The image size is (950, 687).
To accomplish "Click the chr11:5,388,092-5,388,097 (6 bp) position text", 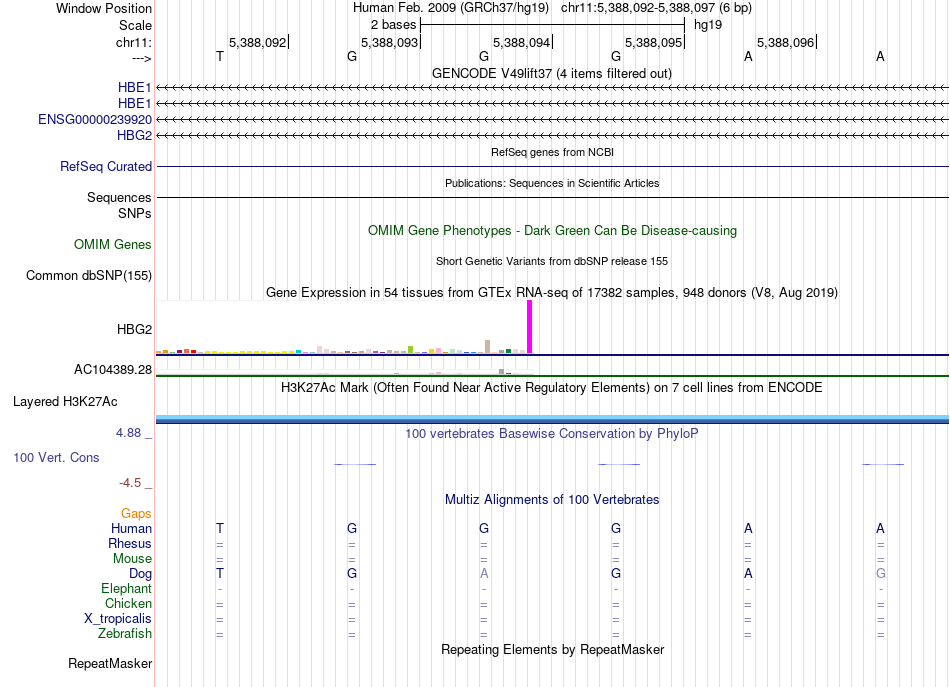I will (656, 8).
